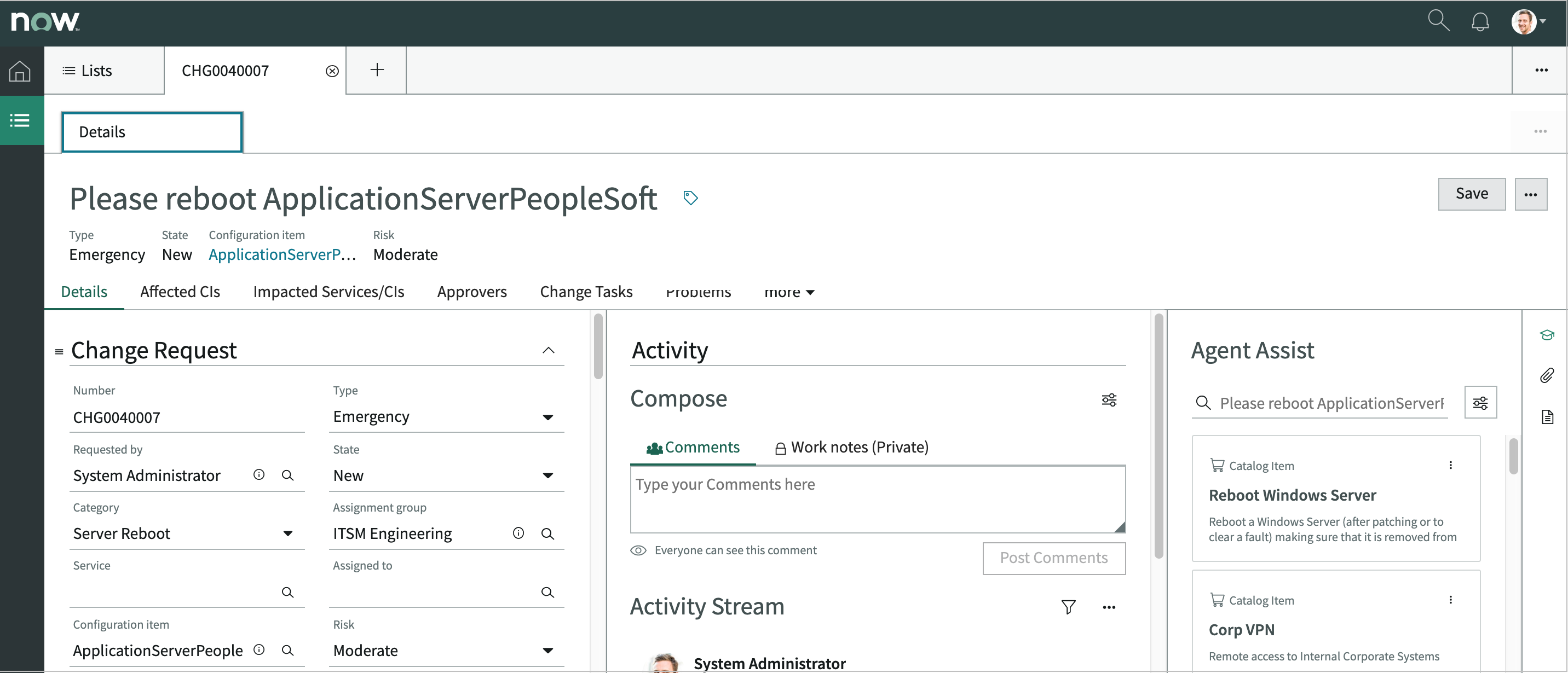Image resolution: width=1568 pixels, height=673 pixels.
Task: Open the Lists tab
Action: 104,71
